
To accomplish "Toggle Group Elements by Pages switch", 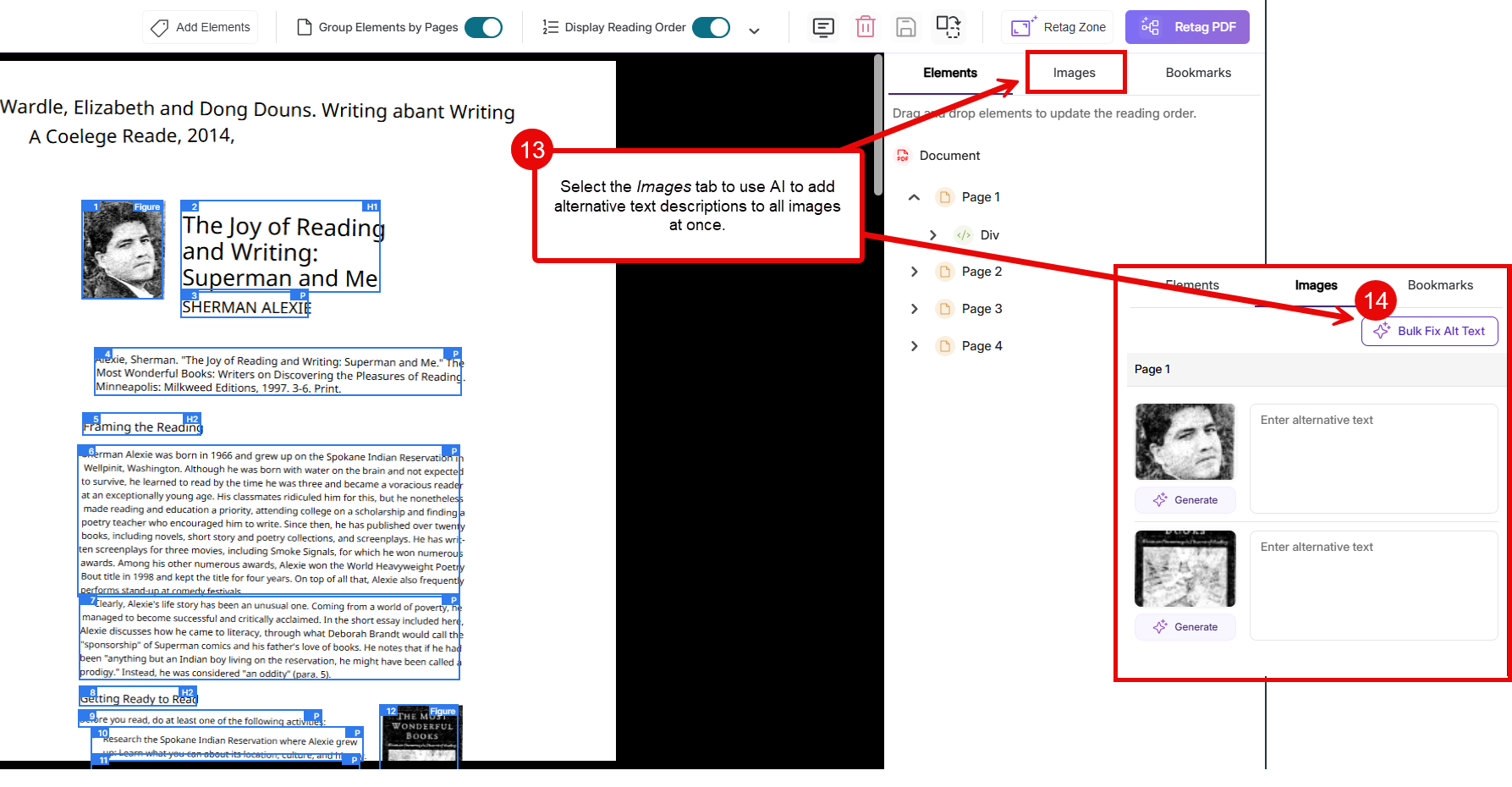I will (483, 27).
